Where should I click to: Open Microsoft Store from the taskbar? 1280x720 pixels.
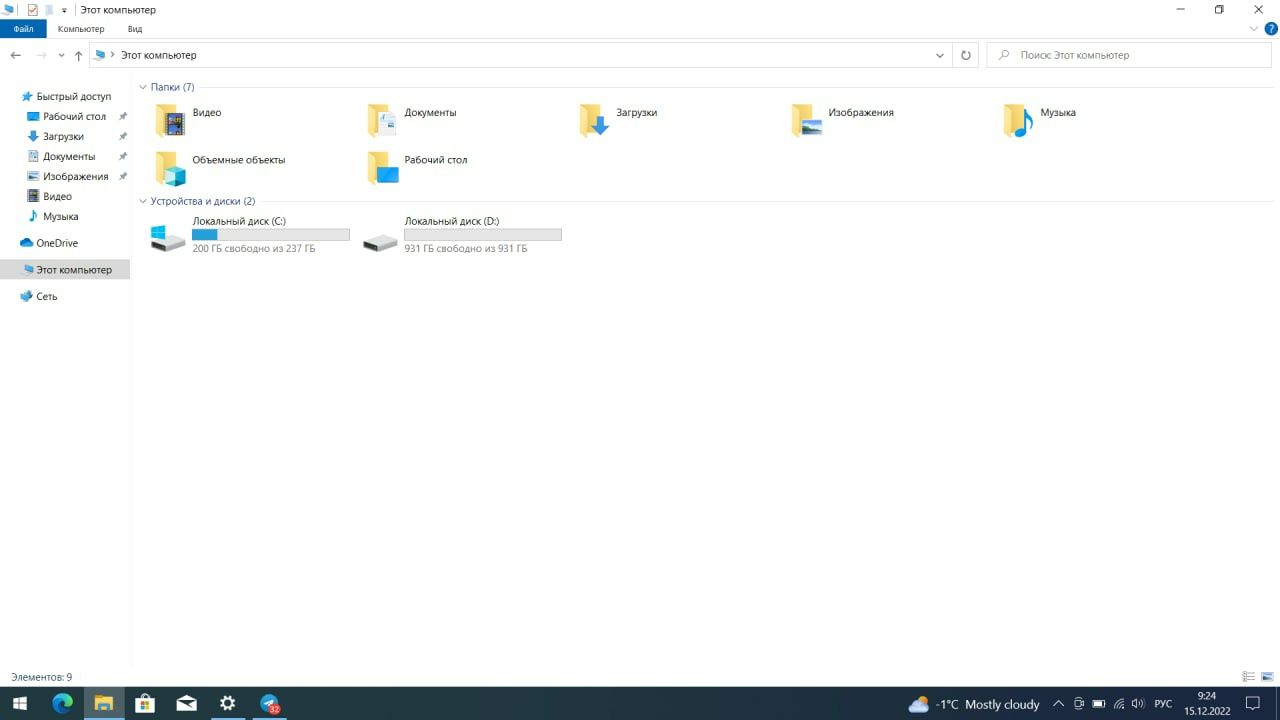coord(145,703)
